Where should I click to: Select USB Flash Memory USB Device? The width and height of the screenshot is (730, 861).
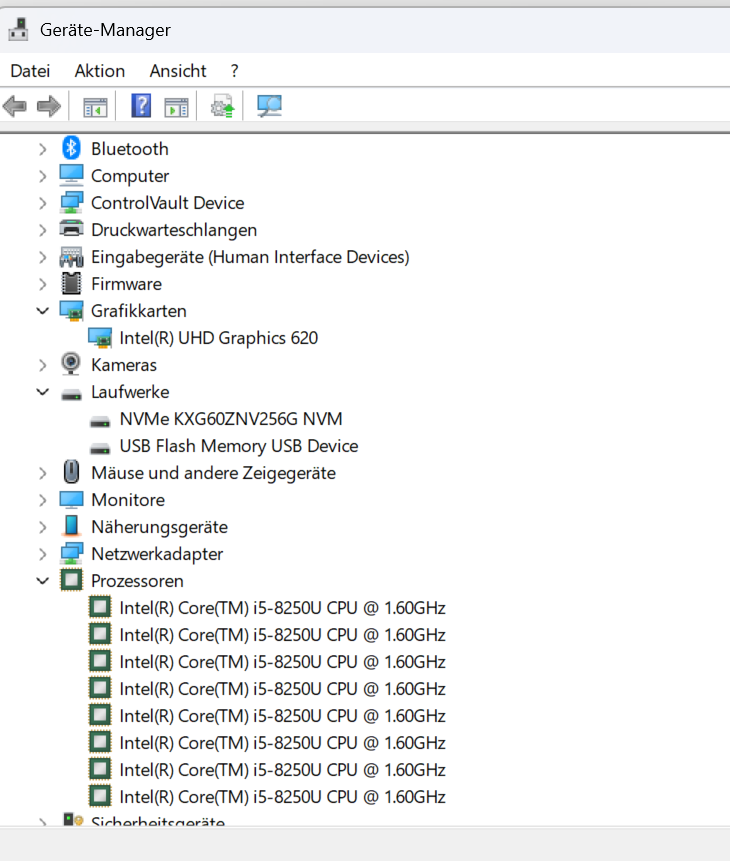(x=239, y=446)
